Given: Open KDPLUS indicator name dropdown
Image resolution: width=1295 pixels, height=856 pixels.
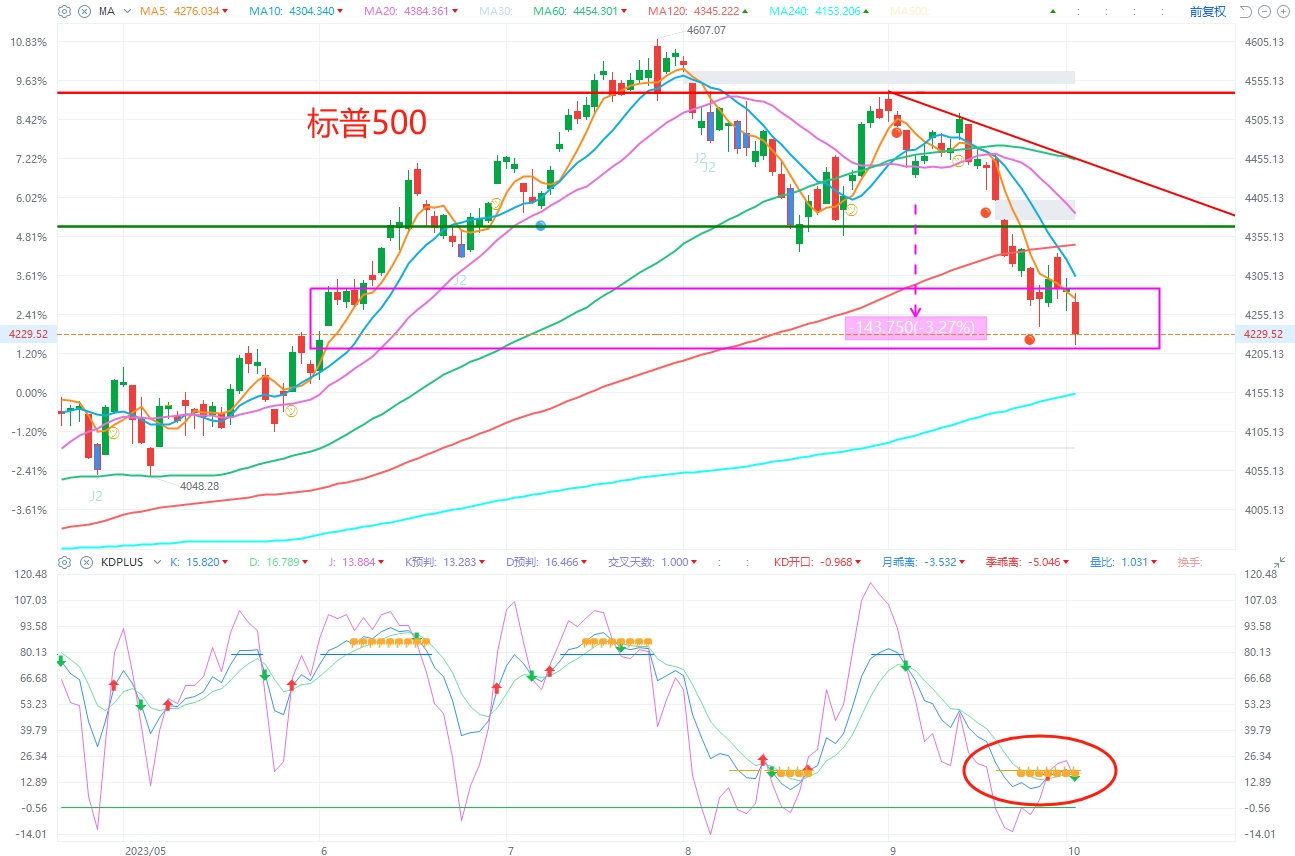Looking at the screenshot, I should coord(157,562).
